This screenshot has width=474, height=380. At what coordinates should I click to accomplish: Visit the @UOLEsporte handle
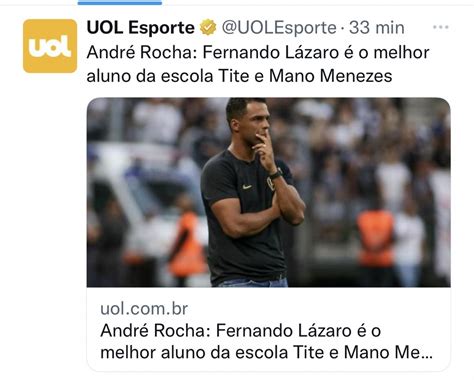(x=279, y=27)
